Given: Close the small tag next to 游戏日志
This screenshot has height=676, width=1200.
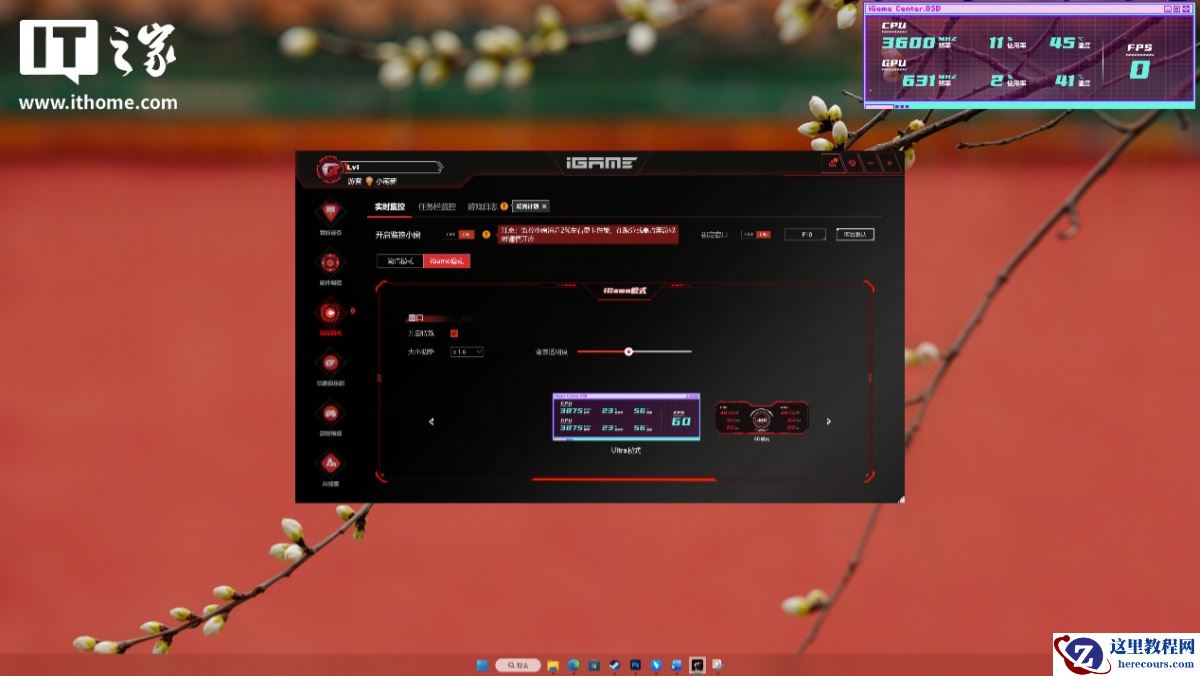Looking at the screenshot, I should point(544,206).
